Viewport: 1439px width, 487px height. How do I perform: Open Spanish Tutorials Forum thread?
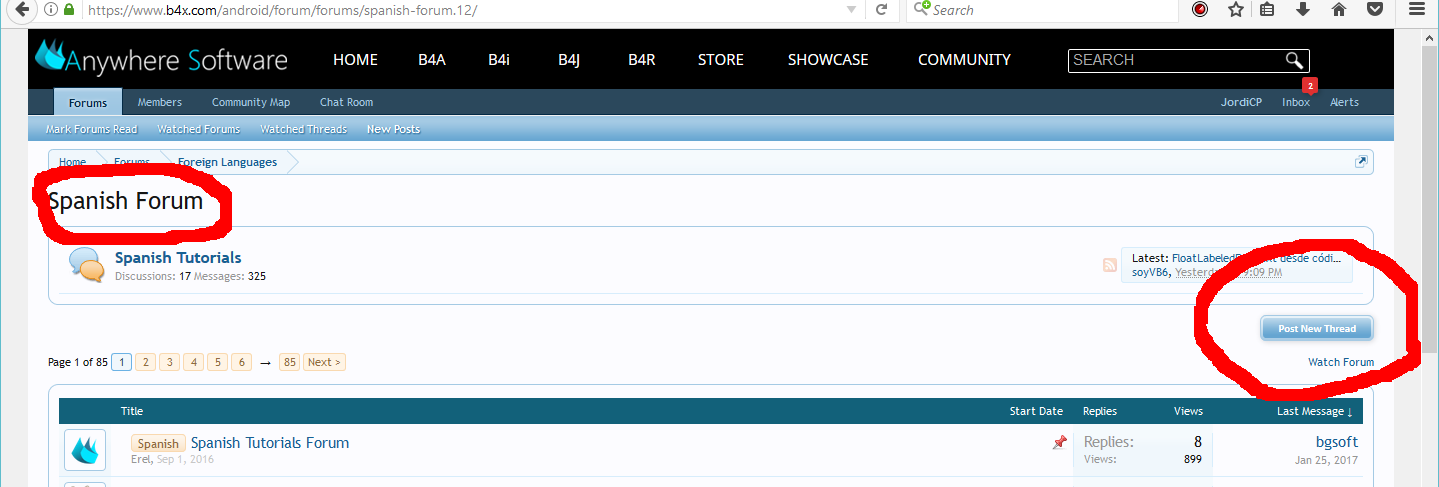[x=270, y=443]
